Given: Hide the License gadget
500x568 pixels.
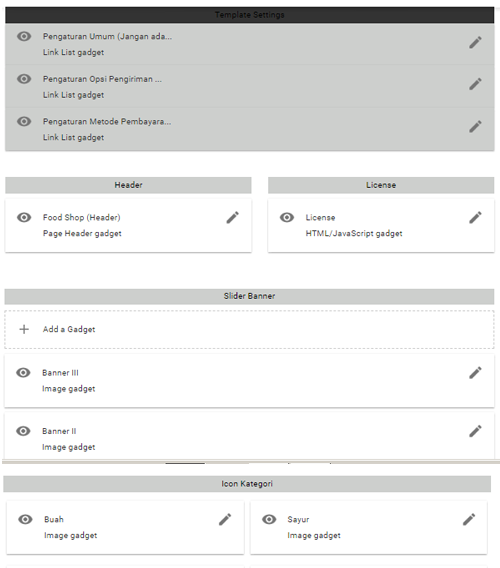Looking at the screenshot, I should pos(287,217).
